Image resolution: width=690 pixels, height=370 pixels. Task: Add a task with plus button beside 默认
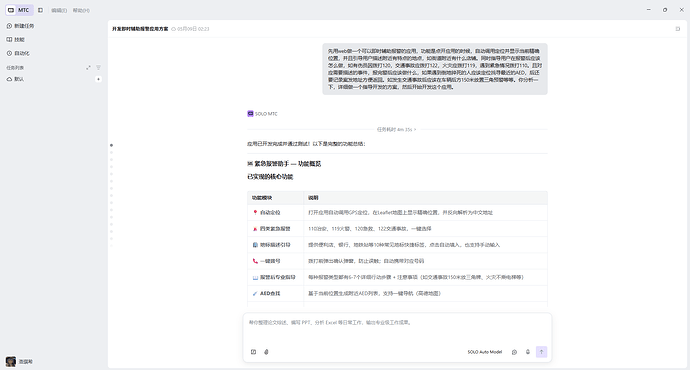pos(99,79)
